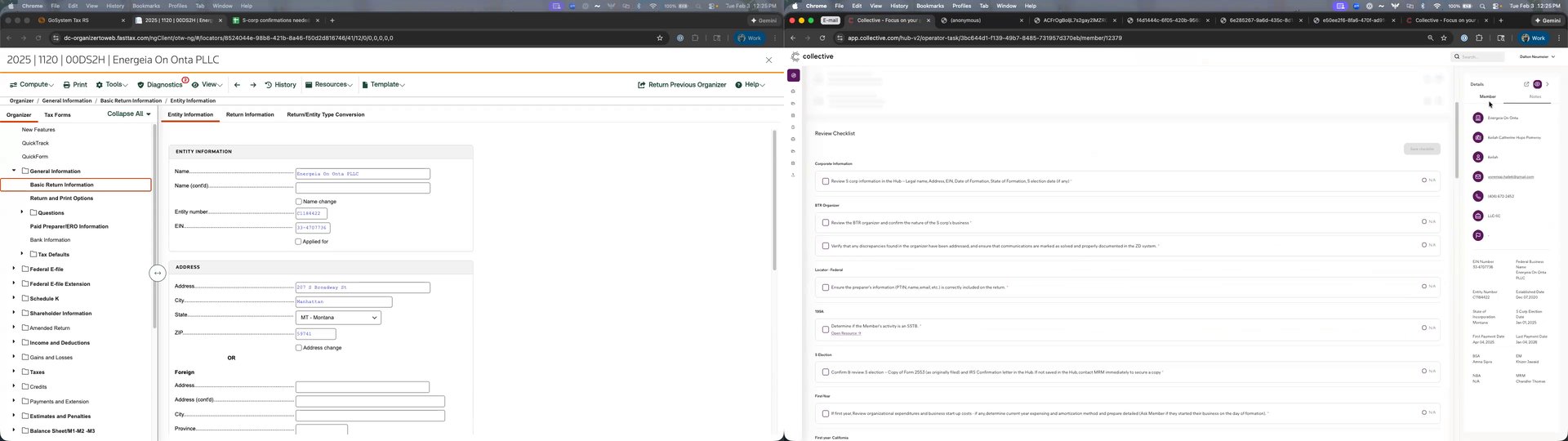1568x441 pixels.
Task: Click the panel resize arrow handle
Action: click(158, 273)
